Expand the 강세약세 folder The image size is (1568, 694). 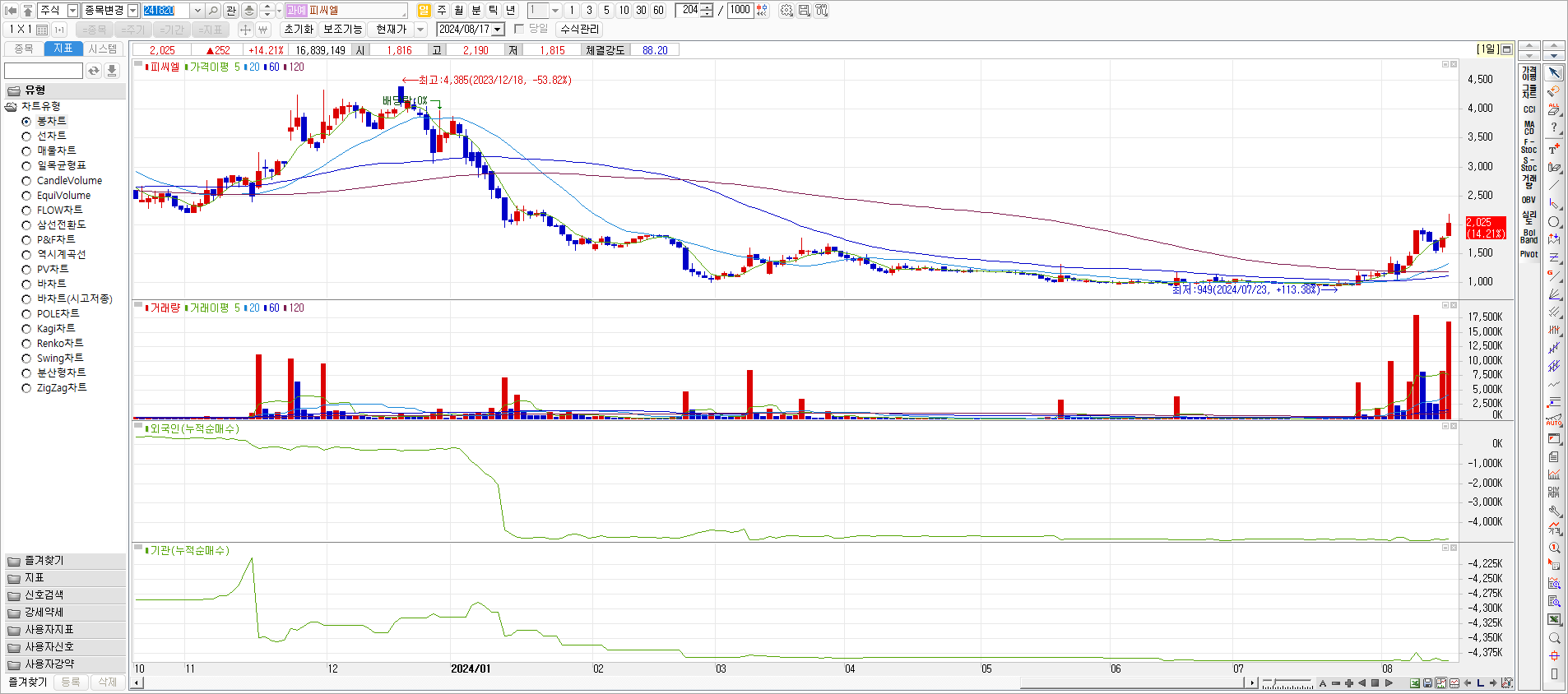66,613
